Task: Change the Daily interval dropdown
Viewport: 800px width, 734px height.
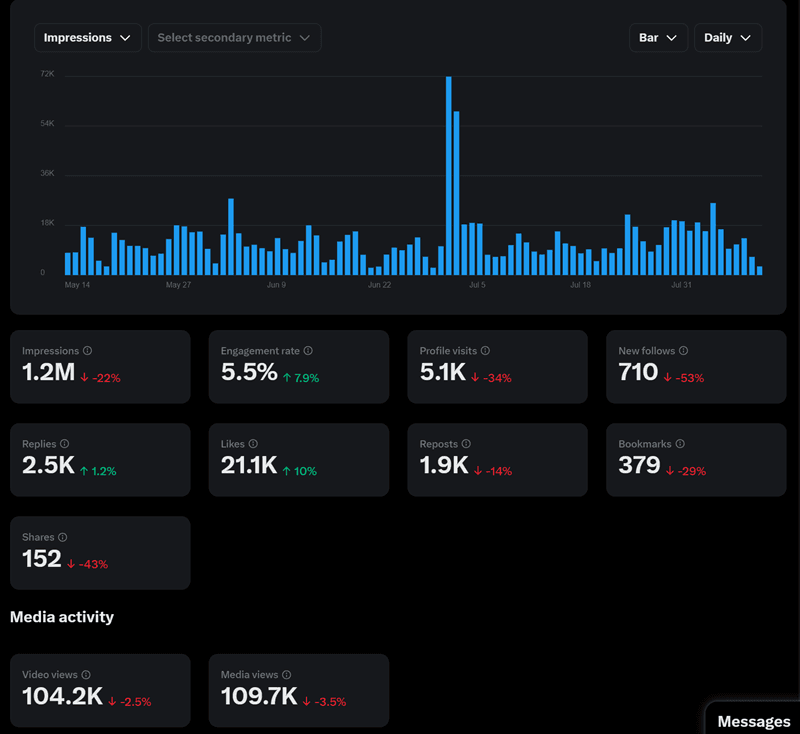Action: [728, 38]
